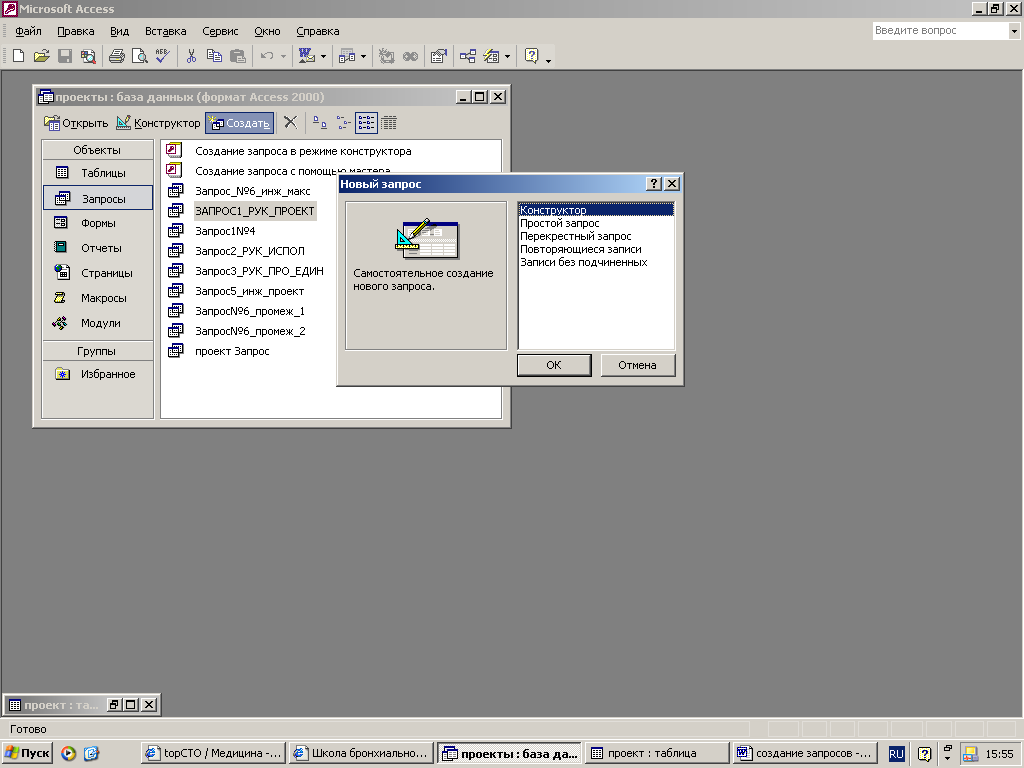Image resolution: width=1024 pixels, height=768 pixels.
Task: Select Отчеты in the objects pane
Action: [98, 248]
